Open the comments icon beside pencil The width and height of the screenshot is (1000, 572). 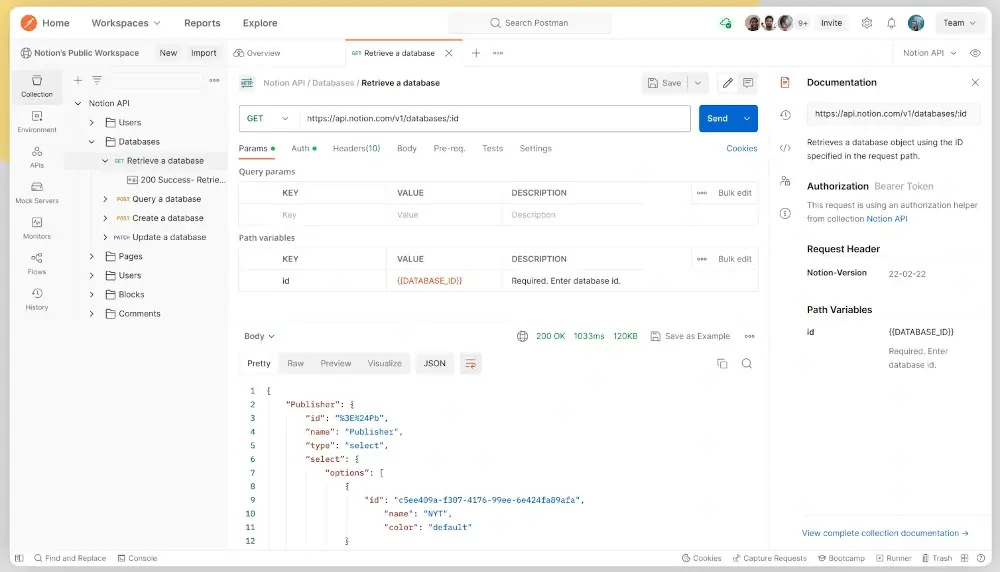[748, 83]
